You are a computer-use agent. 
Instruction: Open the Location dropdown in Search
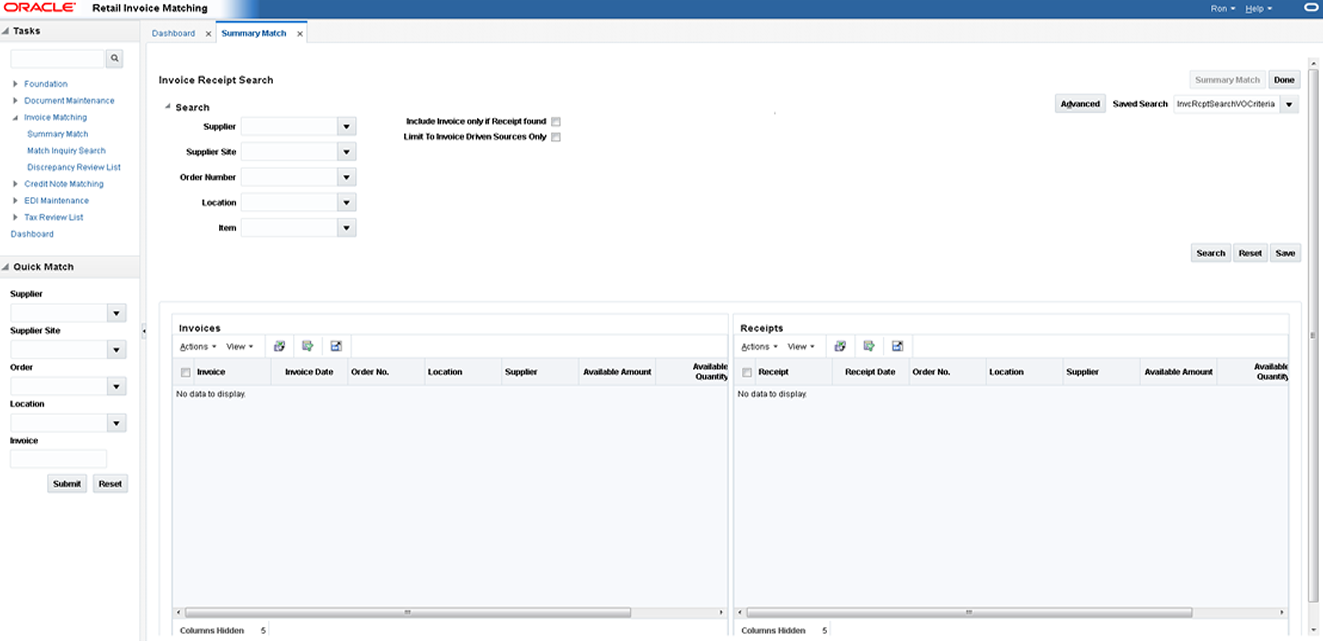point(346,202)
